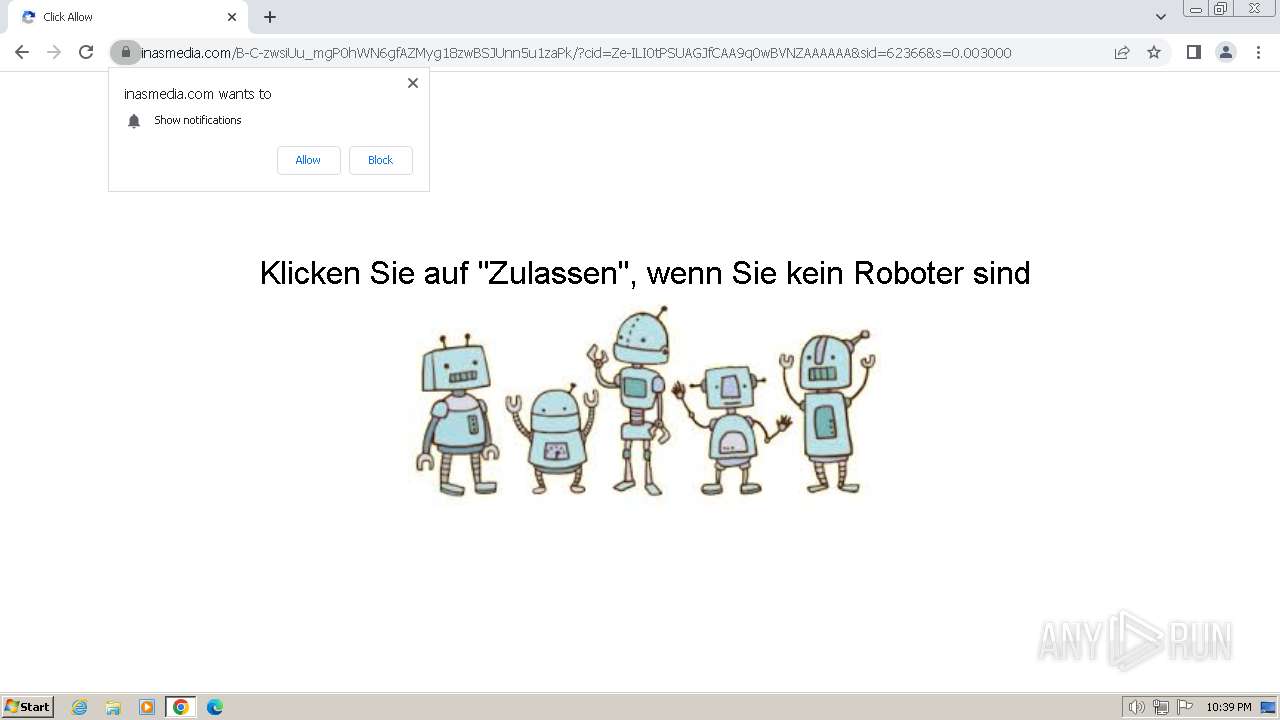Click the network tray icon
This screenshot has height=720, width=1280.
point(1161,707)
